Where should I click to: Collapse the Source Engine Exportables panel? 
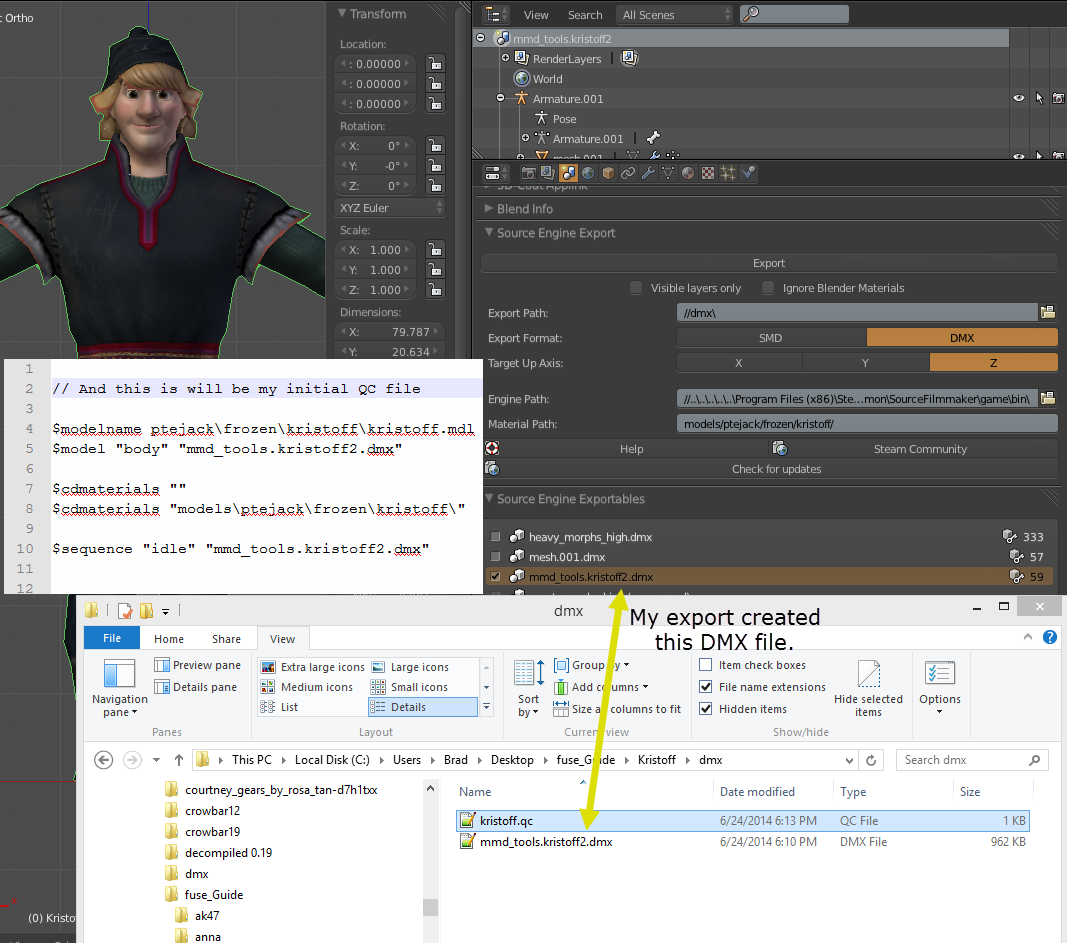pyautogui.click(x=489, y=498)
